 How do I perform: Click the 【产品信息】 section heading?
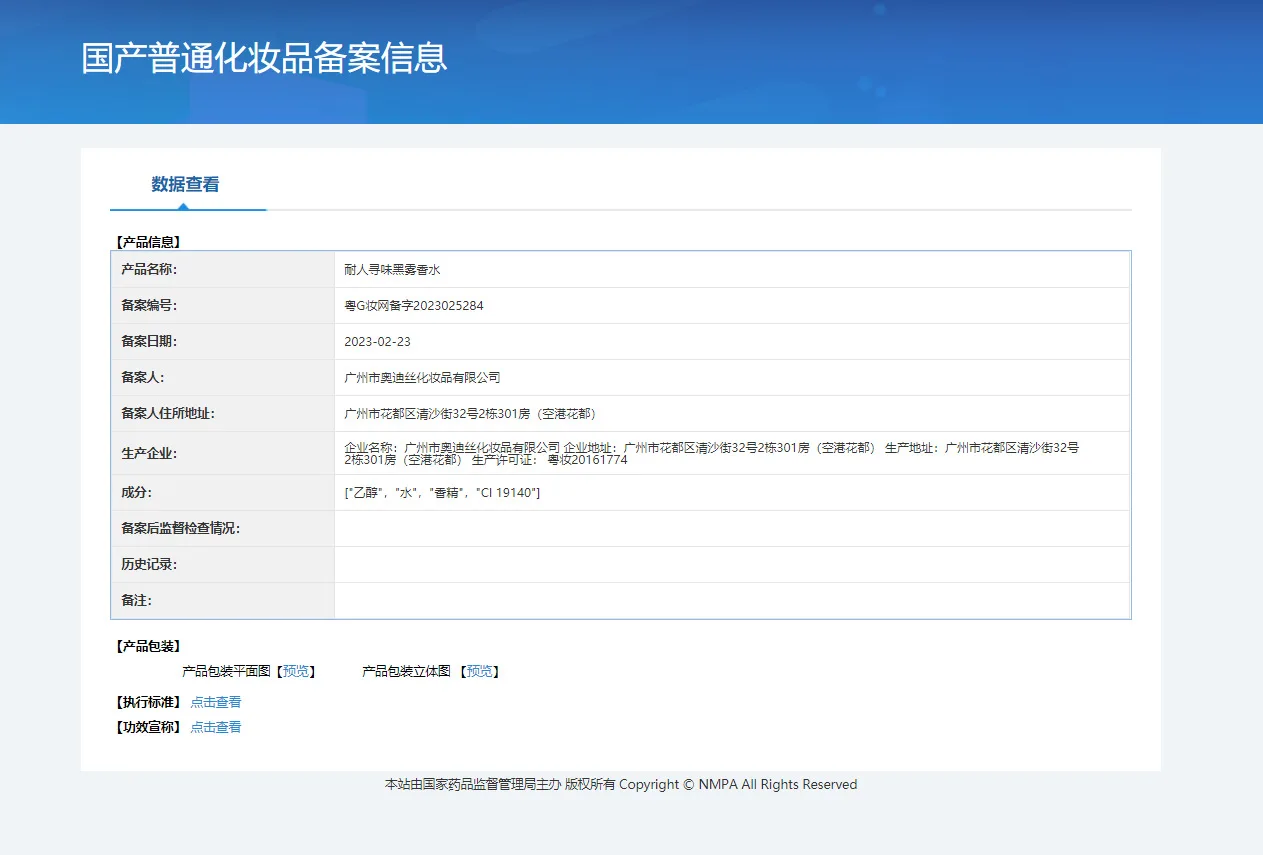pos(148,241)
